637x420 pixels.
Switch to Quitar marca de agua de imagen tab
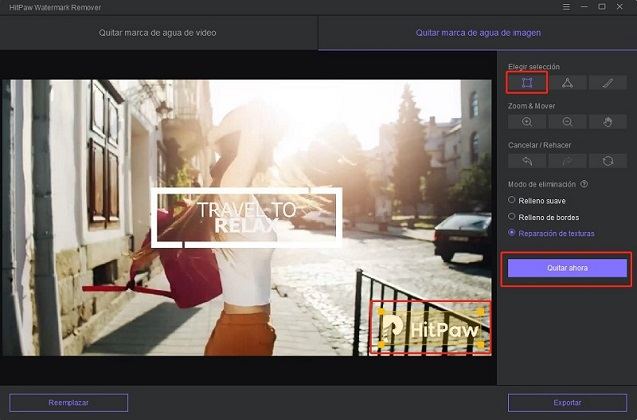click(478, 33)
